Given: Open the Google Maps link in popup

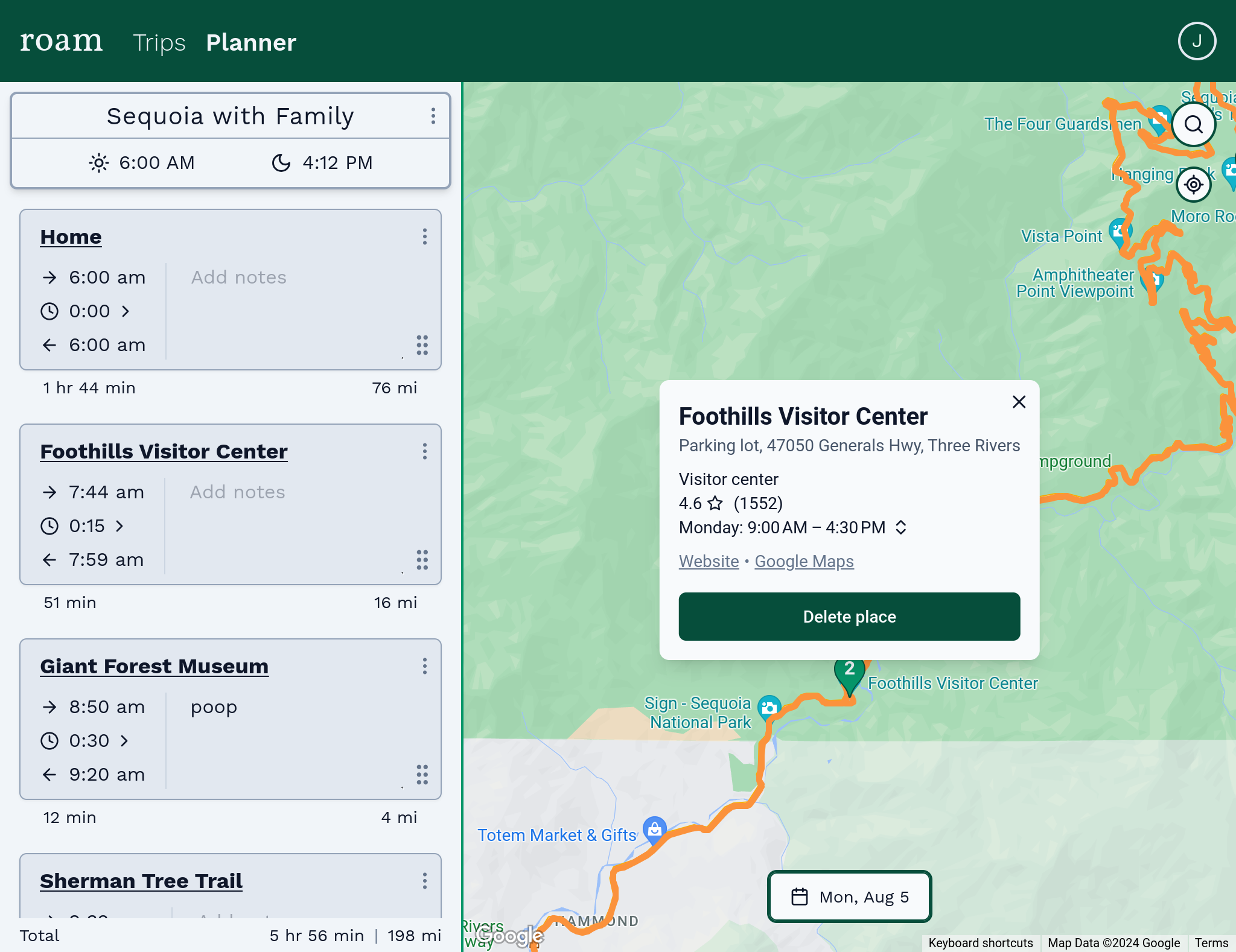Looking at the screenshot, I should point(804,561).
